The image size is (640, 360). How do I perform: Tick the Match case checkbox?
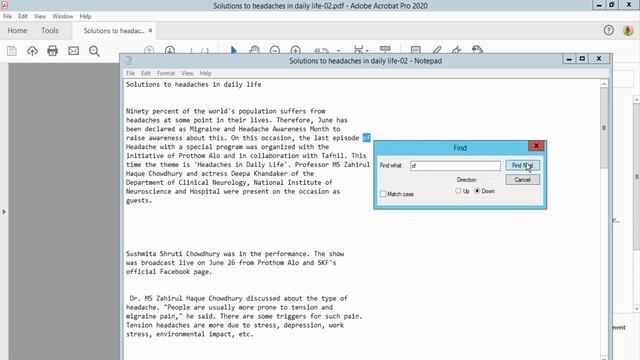coord(383,194)
